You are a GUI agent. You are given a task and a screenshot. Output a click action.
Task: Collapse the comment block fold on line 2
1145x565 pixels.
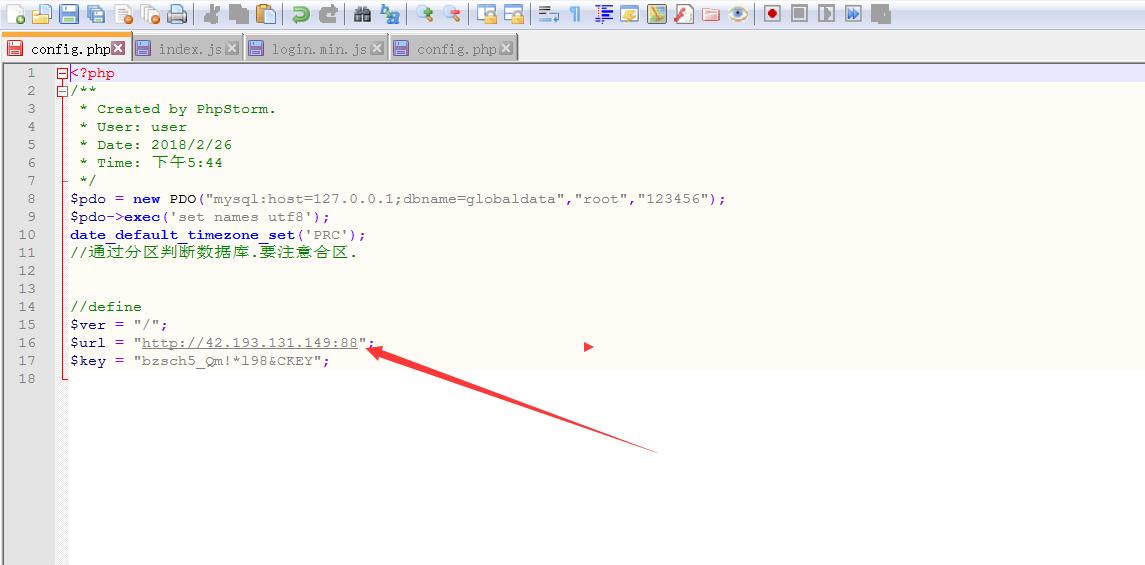coord(62,91)
